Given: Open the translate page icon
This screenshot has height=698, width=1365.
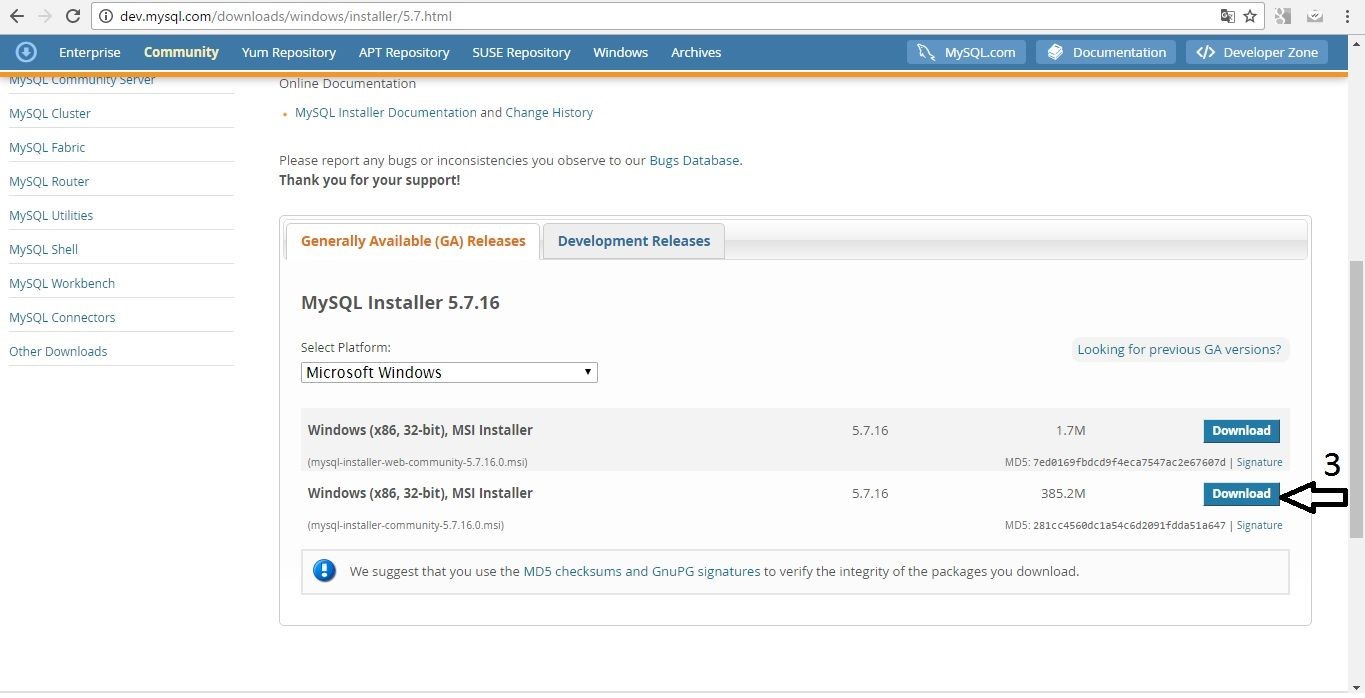Looking at the screenshot, I should [1227, 16].
